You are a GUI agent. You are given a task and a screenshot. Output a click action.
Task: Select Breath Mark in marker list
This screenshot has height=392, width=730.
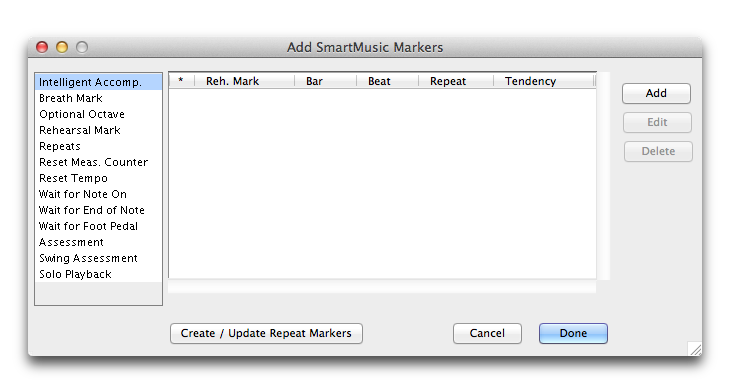pos(98,98)
